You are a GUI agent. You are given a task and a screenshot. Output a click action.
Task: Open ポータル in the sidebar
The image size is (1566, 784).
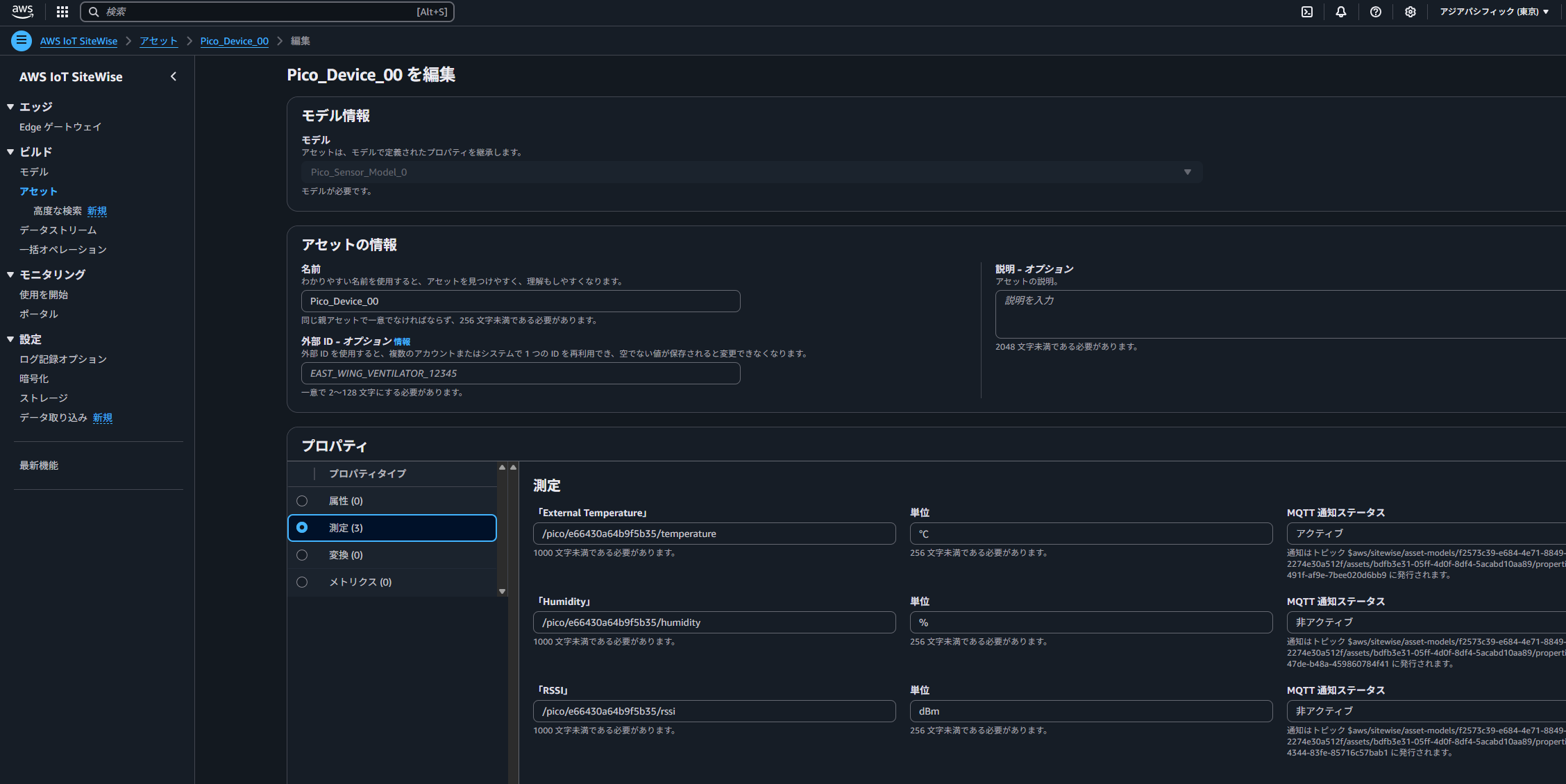[x=39, y=314]
